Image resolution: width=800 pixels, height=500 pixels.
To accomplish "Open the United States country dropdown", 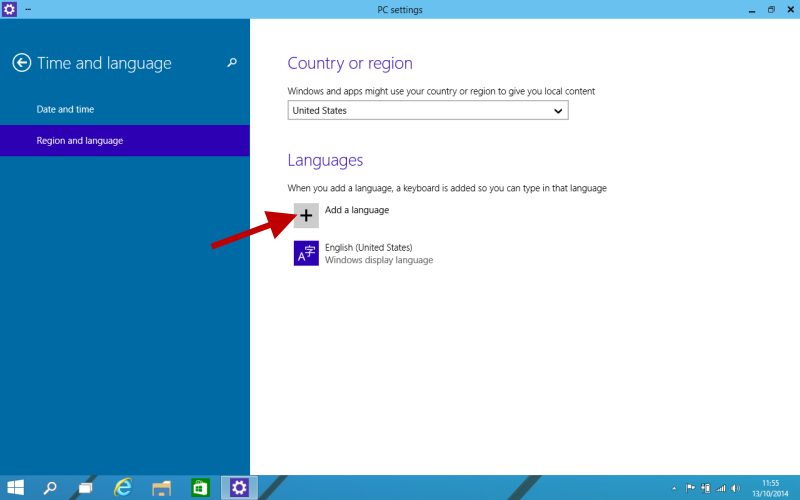I will (428, 110).
